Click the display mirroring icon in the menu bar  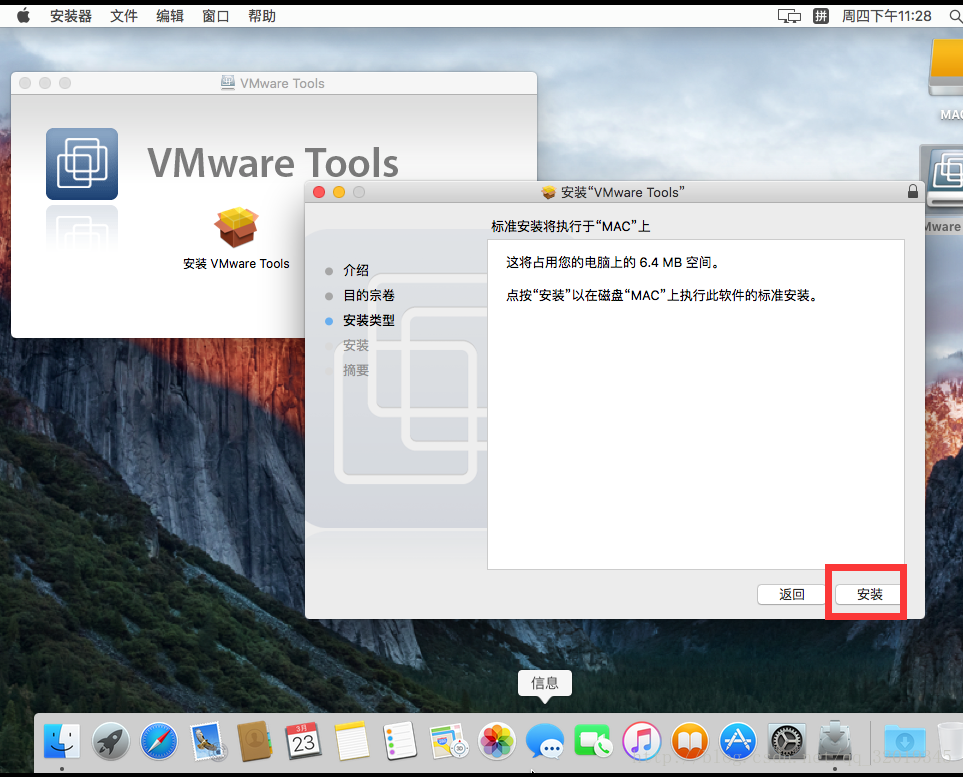tap(789, 16)
